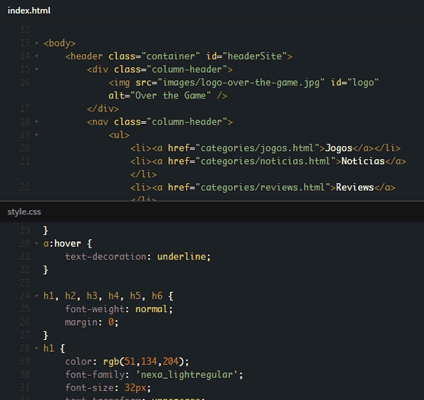Viewport: 424px width, 400px height.
Task: Click line number 23 in style.css gutter
Action: 25,283
